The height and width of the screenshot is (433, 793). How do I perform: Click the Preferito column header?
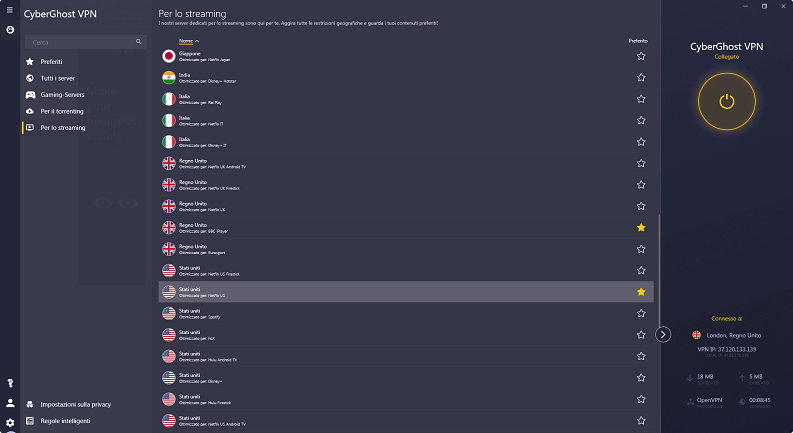(638, 41)
